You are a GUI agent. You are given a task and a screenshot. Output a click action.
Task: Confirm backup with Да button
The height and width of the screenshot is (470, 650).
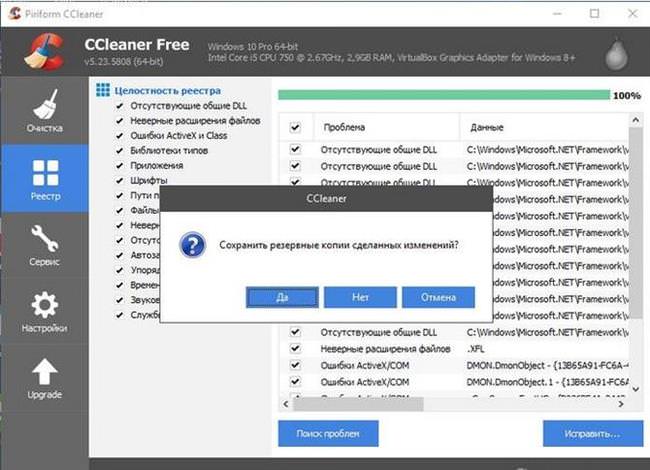(x=282, y=297)
